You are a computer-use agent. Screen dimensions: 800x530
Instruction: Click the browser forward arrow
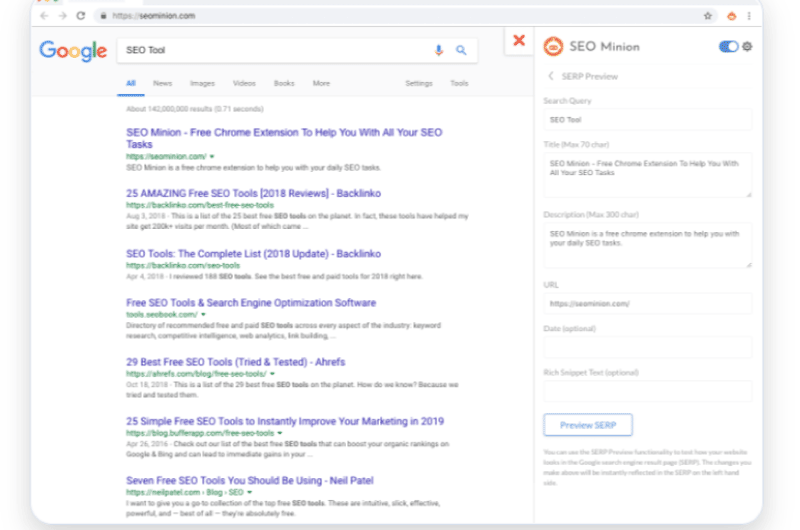[x=62, y=16]
